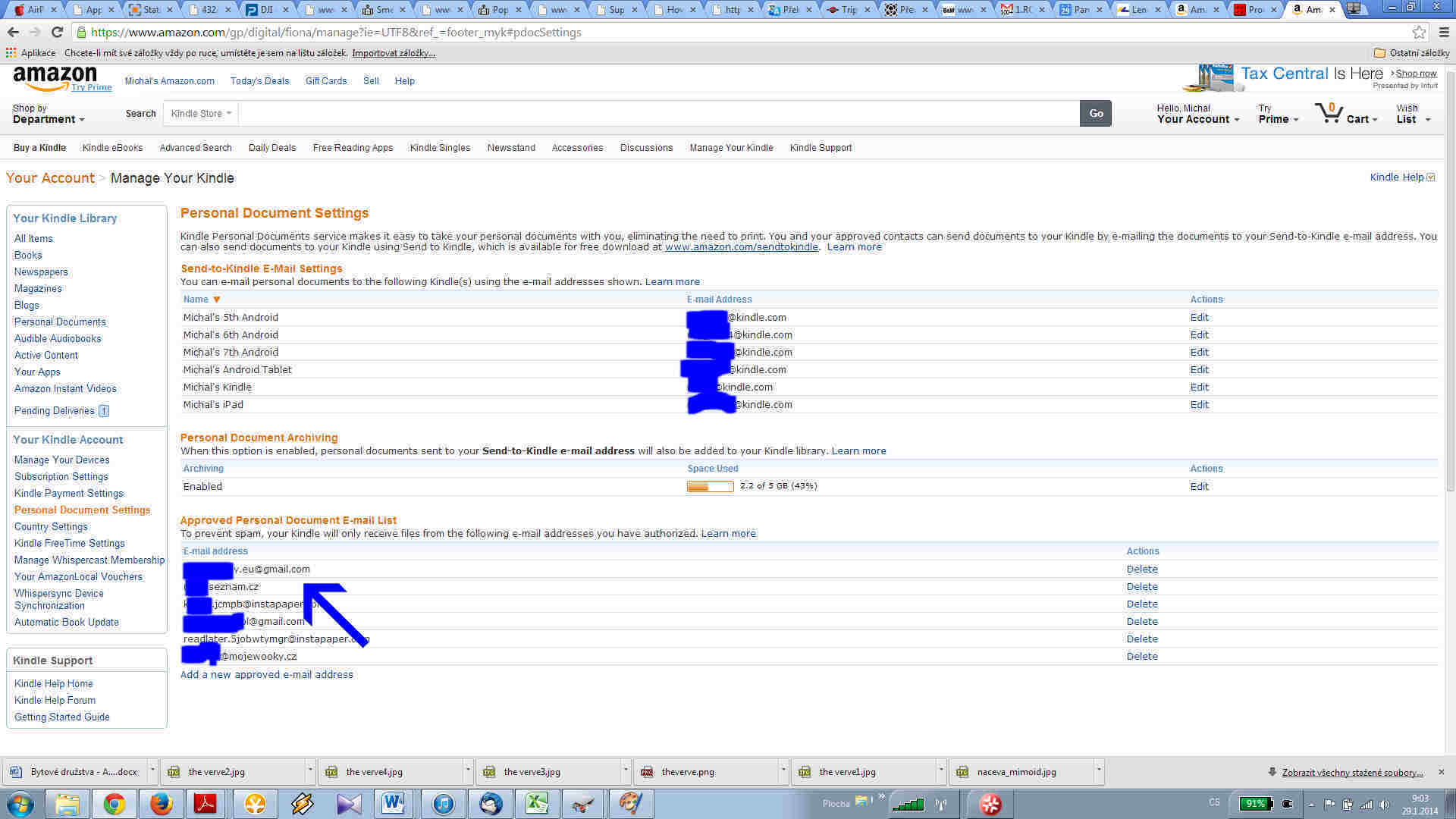
Task: Open the Windows Start button
Action: click(20, 804)
